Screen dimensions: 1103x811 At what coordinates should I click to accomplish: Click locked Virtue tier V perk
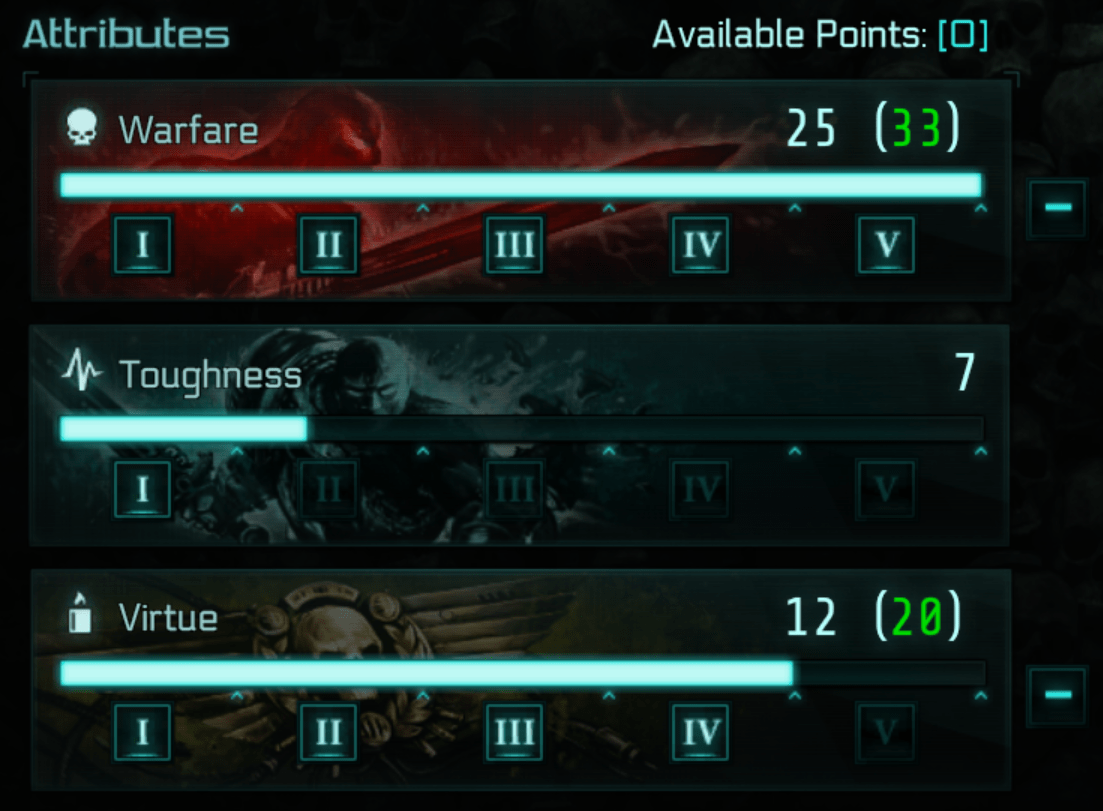click(886, 732)
